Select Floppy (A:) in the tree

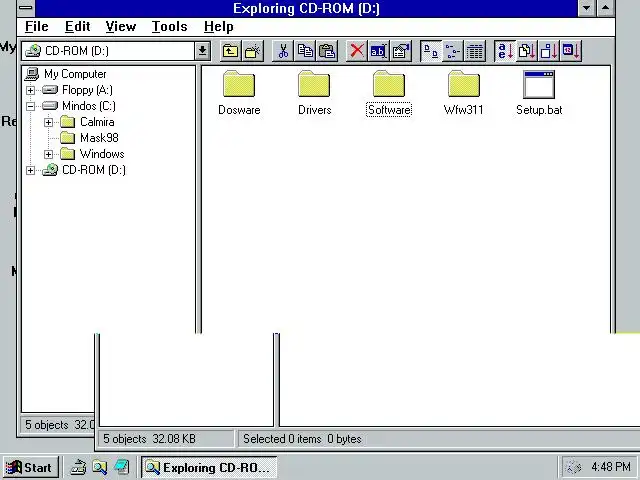87,90
